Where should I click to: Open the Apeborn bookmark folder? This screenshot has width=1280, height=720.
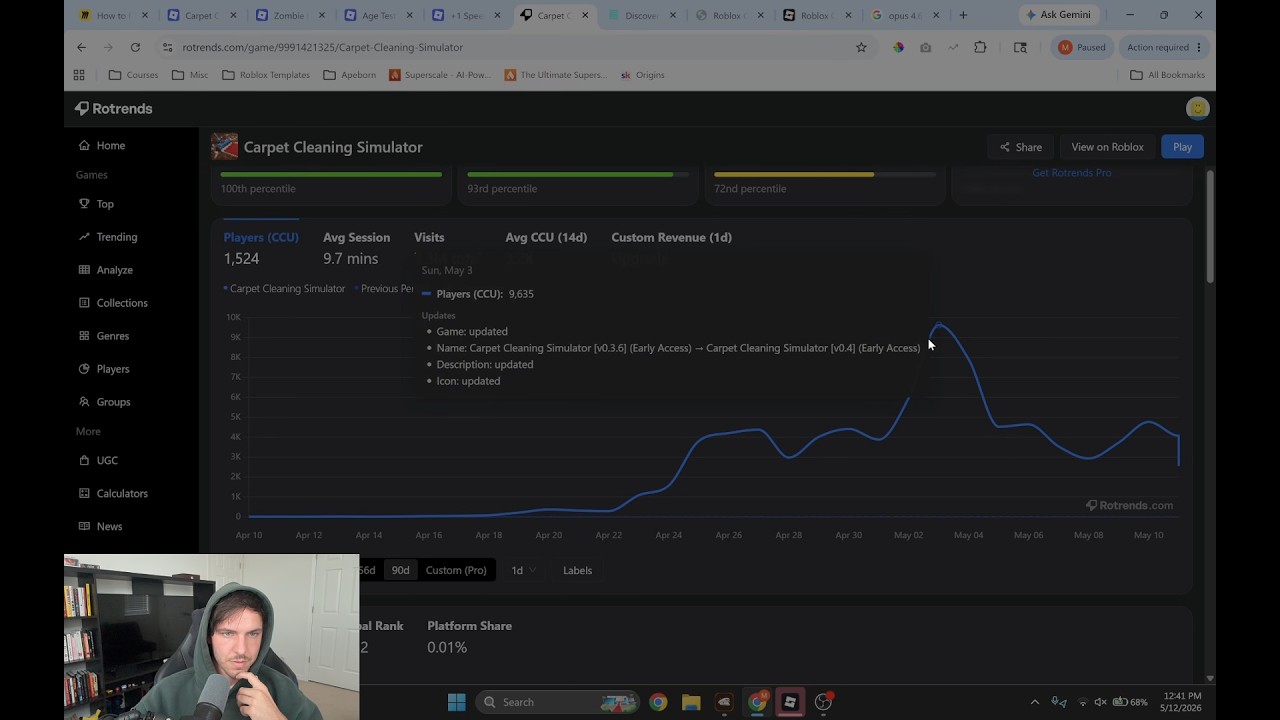(350, 75)
